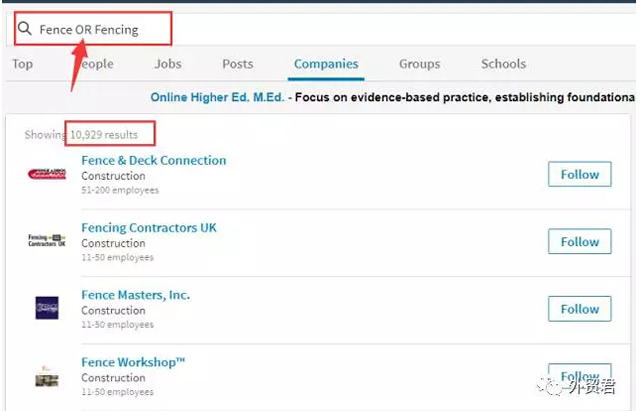Open Fencing Contractors UK company page
The height and width of the screenshot is (411, 640).
tap(148, 227)
